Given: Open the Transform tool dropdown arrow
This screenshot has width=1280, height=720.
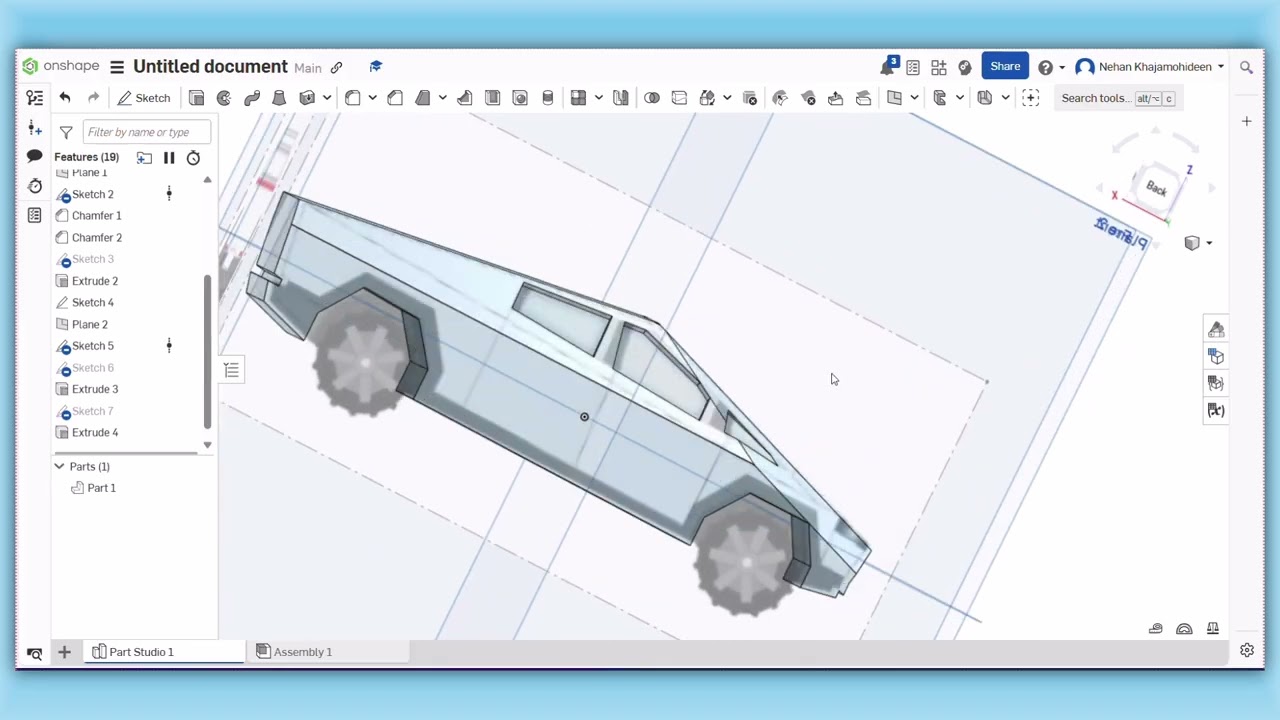Looking at the screenshot, I should [727, 98].
